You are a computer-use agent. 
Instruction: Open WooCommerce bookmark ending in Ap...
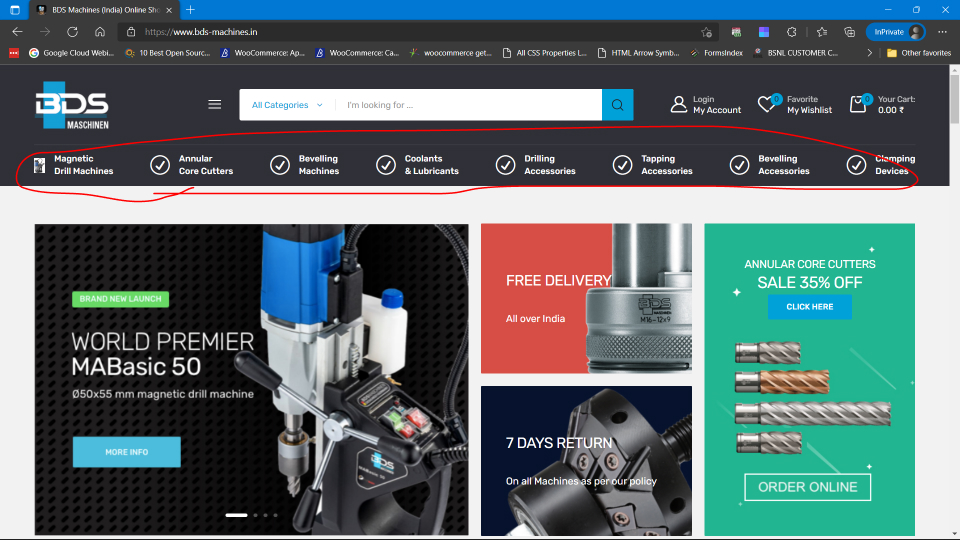coord(262,53)
